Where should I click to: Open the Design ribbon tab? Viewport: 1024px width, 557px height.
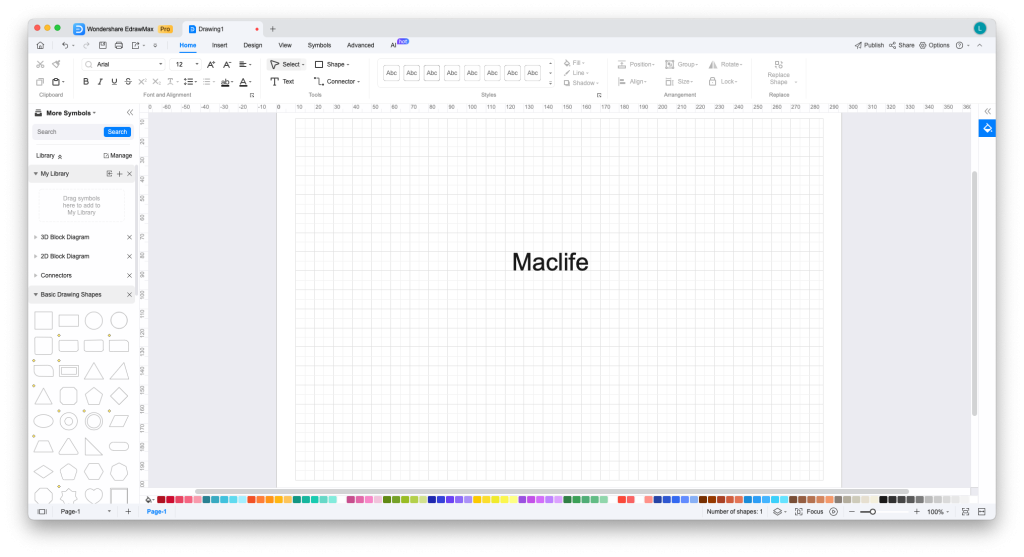coord(253,45)
